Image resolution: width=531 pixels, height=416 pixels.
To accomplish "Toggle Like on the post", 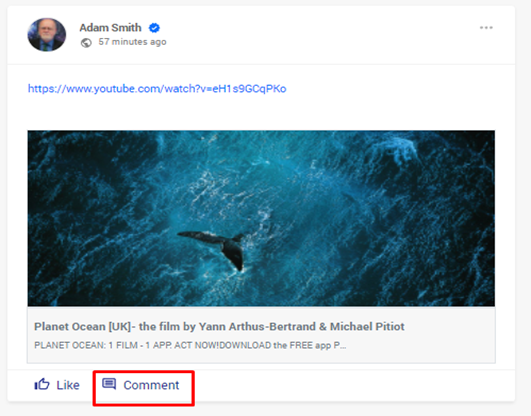I will (57, 385).
